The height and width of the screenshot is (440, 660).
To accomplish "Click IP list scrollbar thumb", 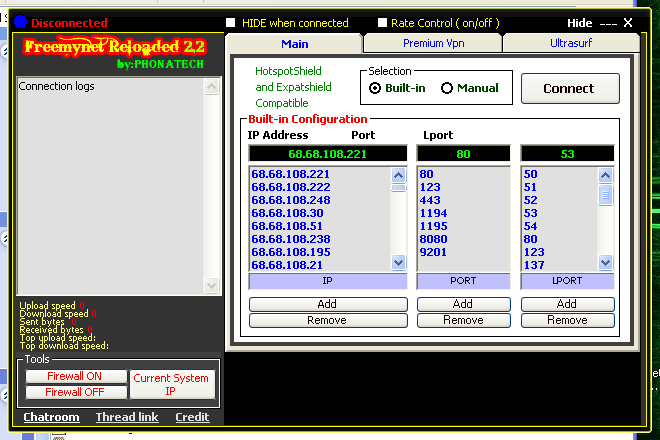I will 398,188.
